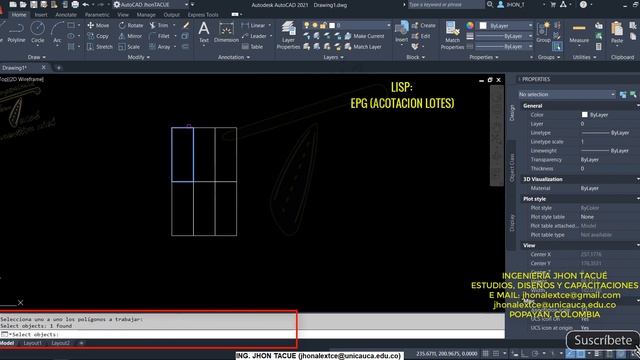The image size is (640, 360).
Task: Toggle layer 0 on/off lightbulb icon
Action: [307, 25]
